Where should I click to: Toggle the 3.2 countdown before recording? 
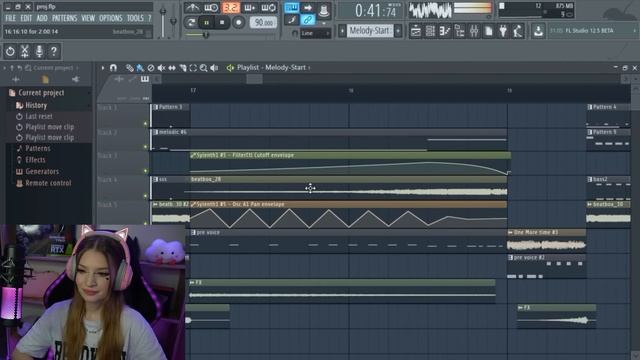pyautogui.click(x=231, y=7)
